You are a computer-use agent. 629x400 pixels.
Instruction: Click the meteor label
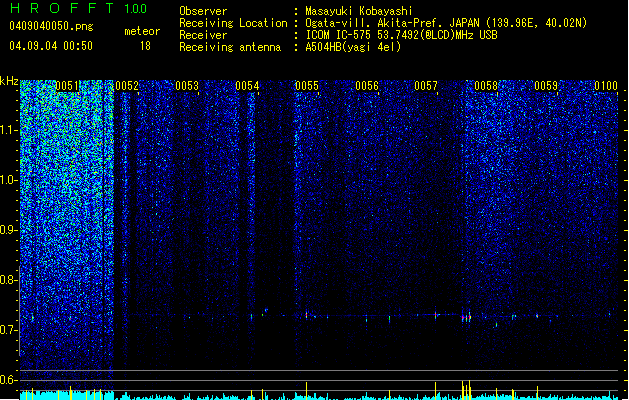(x=142, y=31)
